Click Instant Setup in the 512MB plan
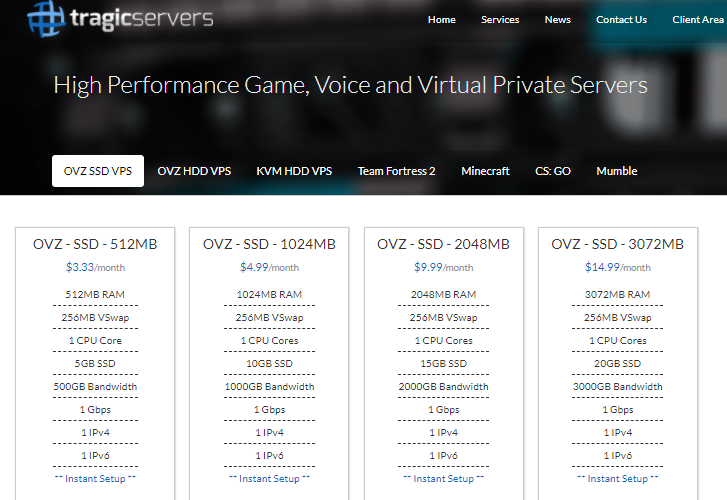The width and height of the screenshot is (727, 500). coord(95,479)
